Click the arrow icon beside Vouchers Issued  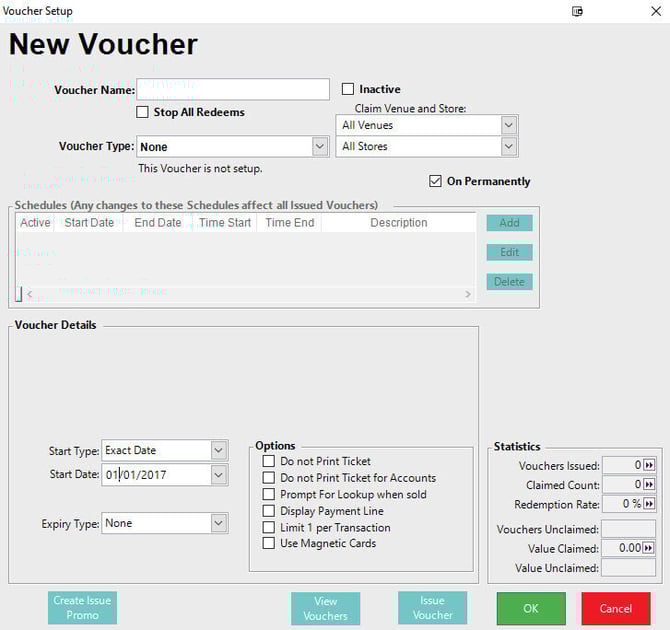coord(649,466)
